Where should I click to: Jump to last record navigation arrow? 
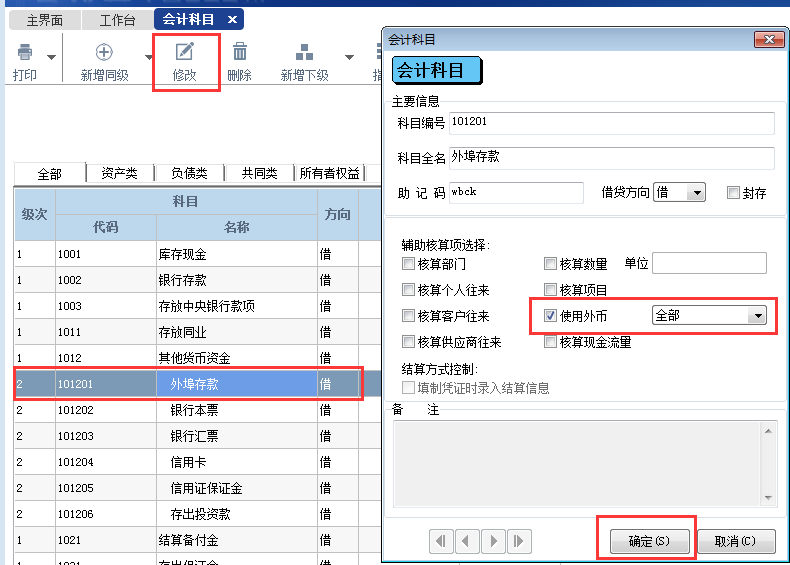(x=517, y=541)
